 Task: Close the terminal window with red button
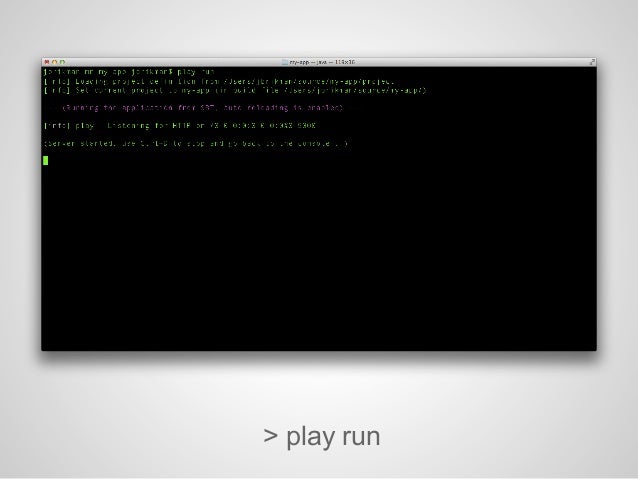coord(46,62)
